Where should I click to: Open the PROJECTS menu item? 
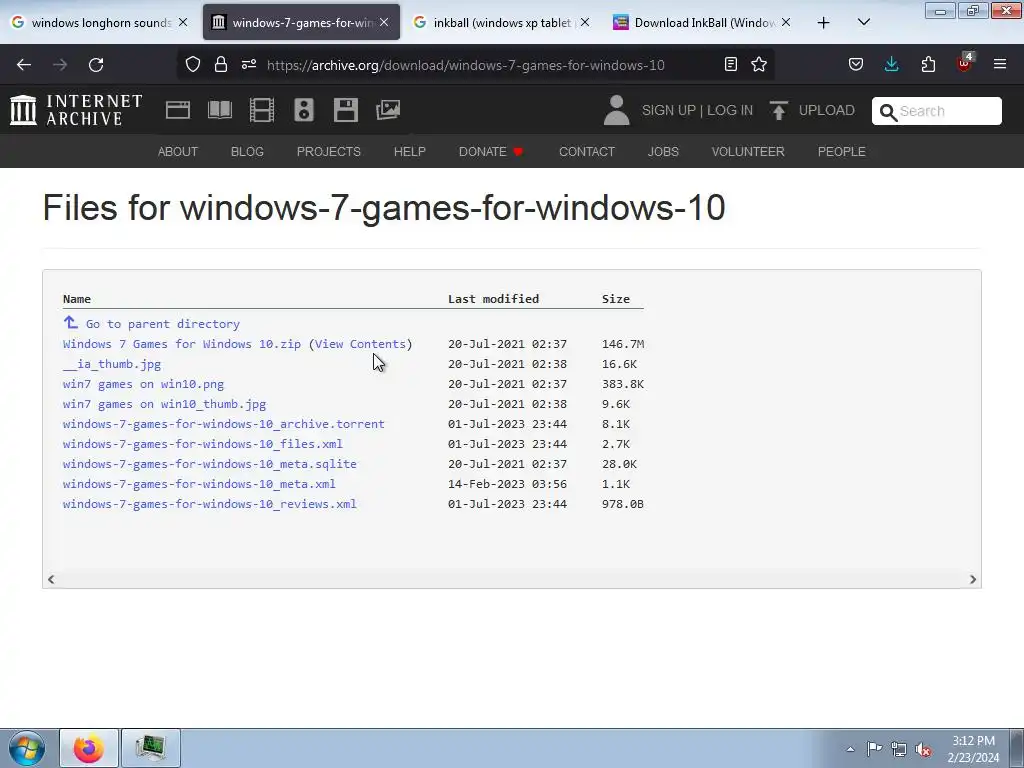328,152
